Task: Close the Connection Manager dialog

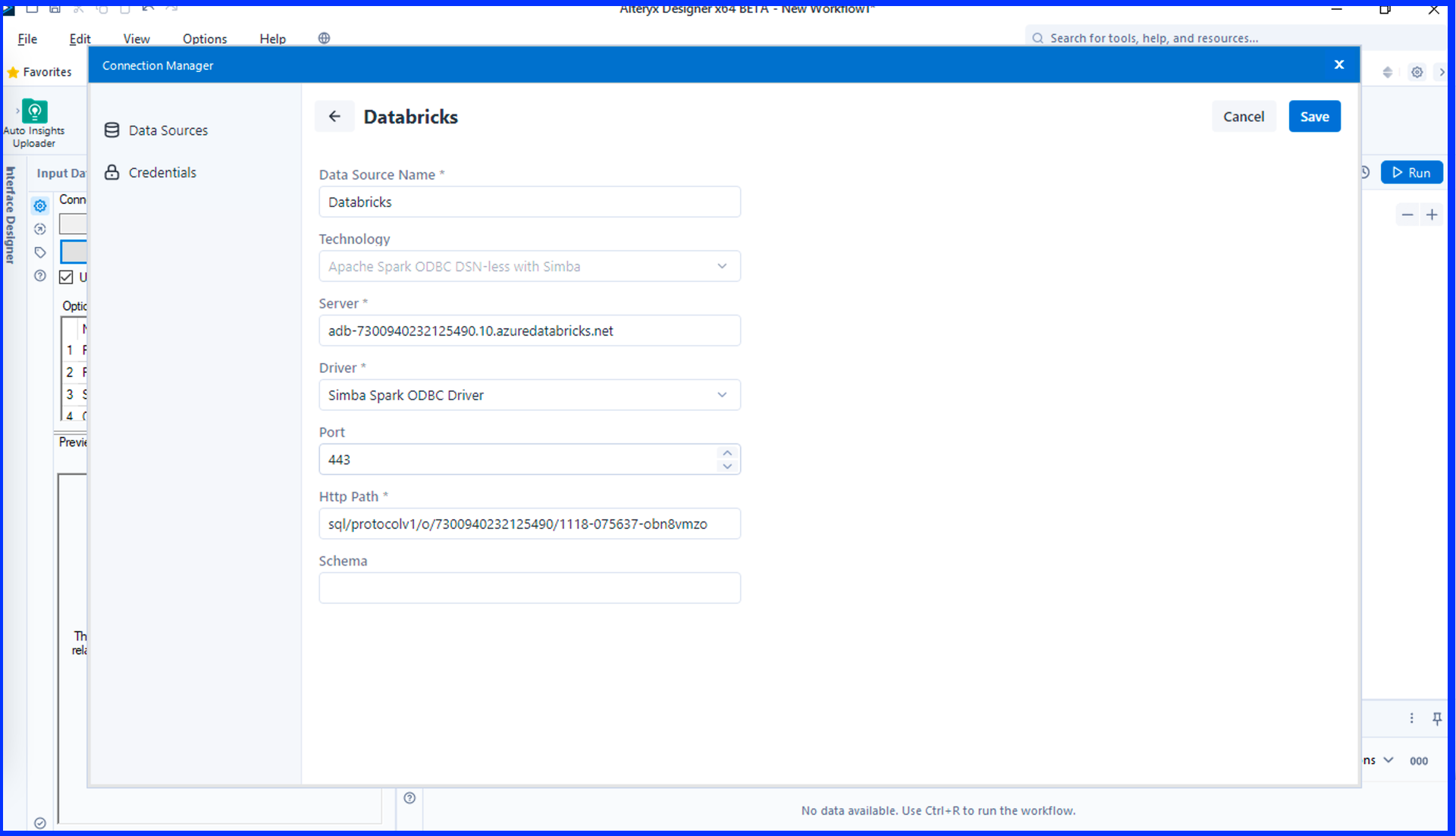Action: (1339, 65)
